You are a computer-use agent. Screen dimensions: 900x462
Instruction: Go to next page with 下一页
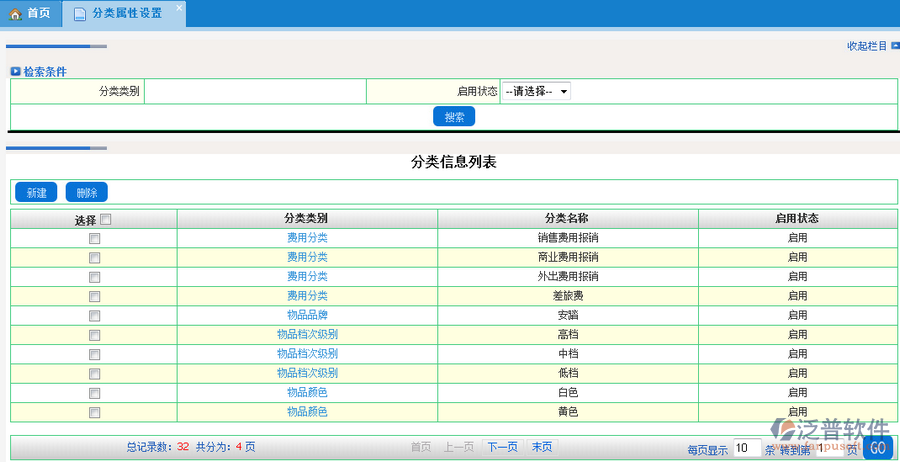502,447
